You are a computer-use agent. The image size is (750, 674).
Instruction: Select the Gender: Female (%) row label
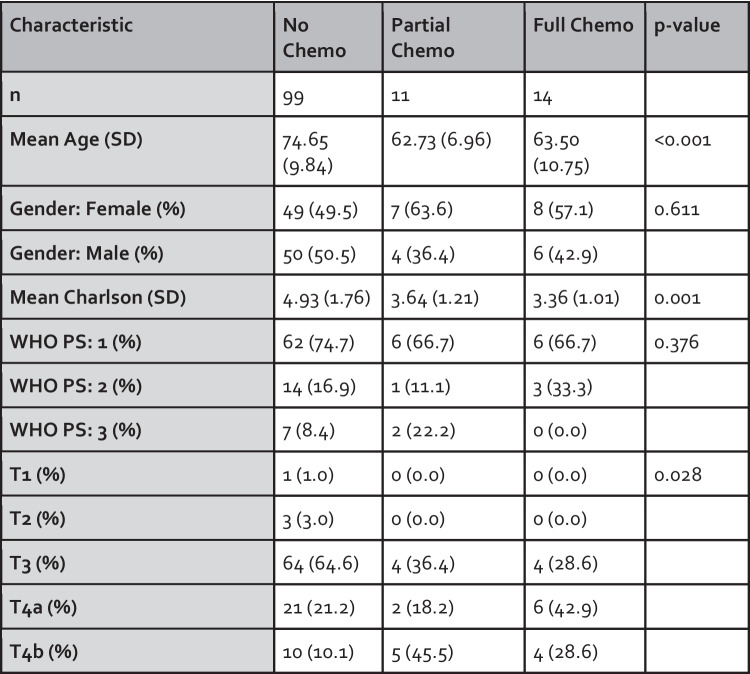pyautogui.click(x=138, y=209)
